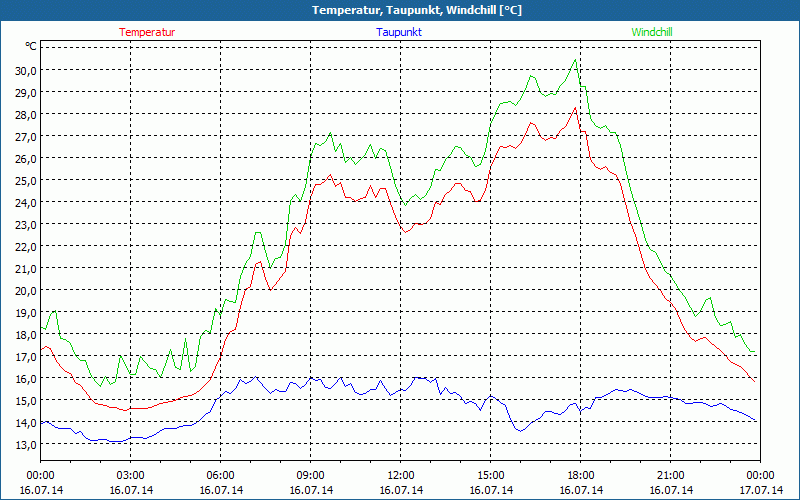The height and width of the screenshot is (500, 800).
Task: Click the 15,0 y-axis value
Action: click(26, 401)
